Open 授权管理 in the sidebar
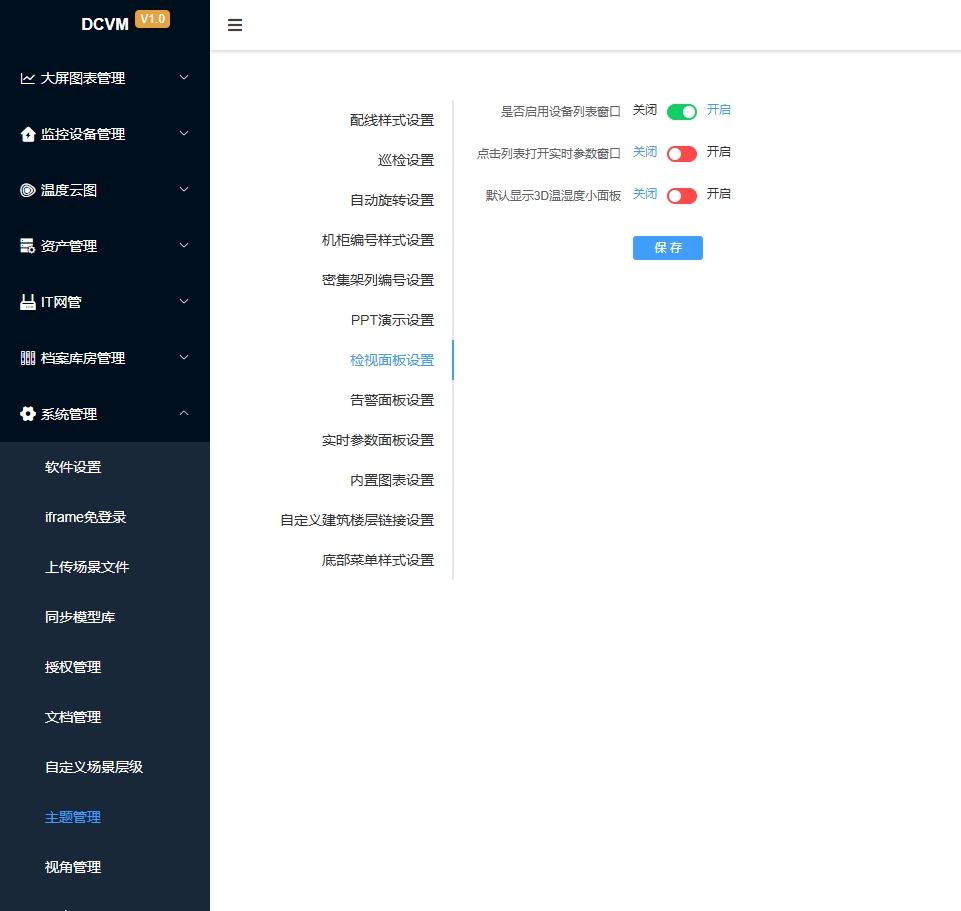961x911 pixels. click(x=73, y=667)
